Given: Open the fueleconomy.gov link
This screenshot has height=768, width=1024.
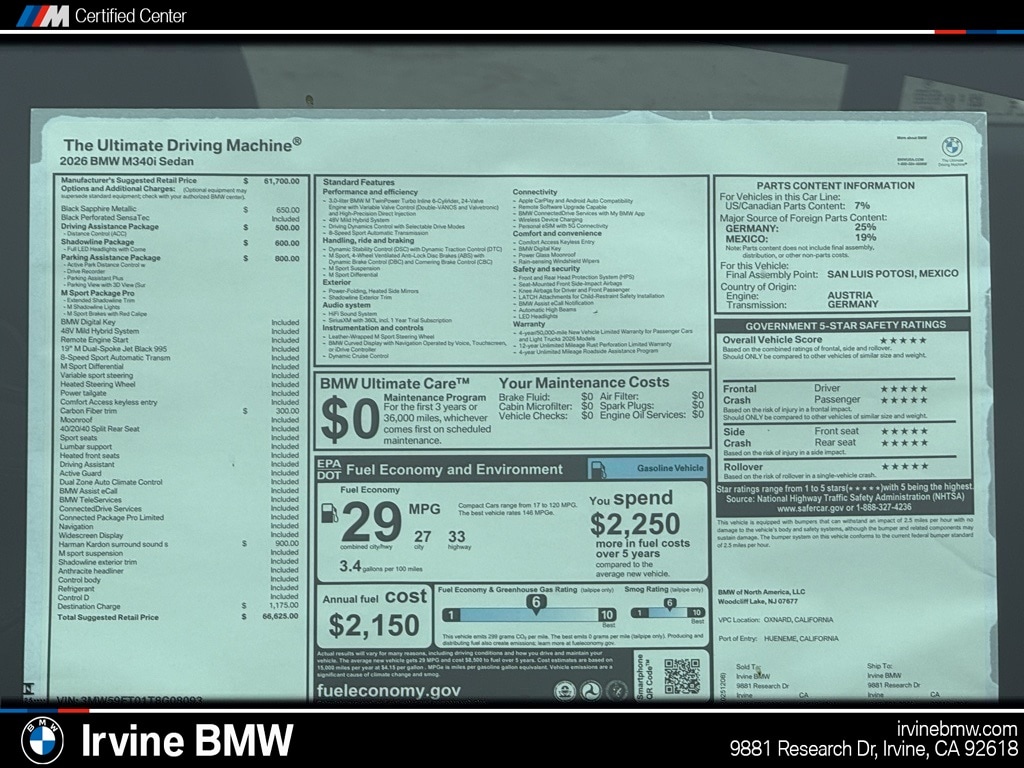Looking at the screenshot, I should [x=388, y=690].
